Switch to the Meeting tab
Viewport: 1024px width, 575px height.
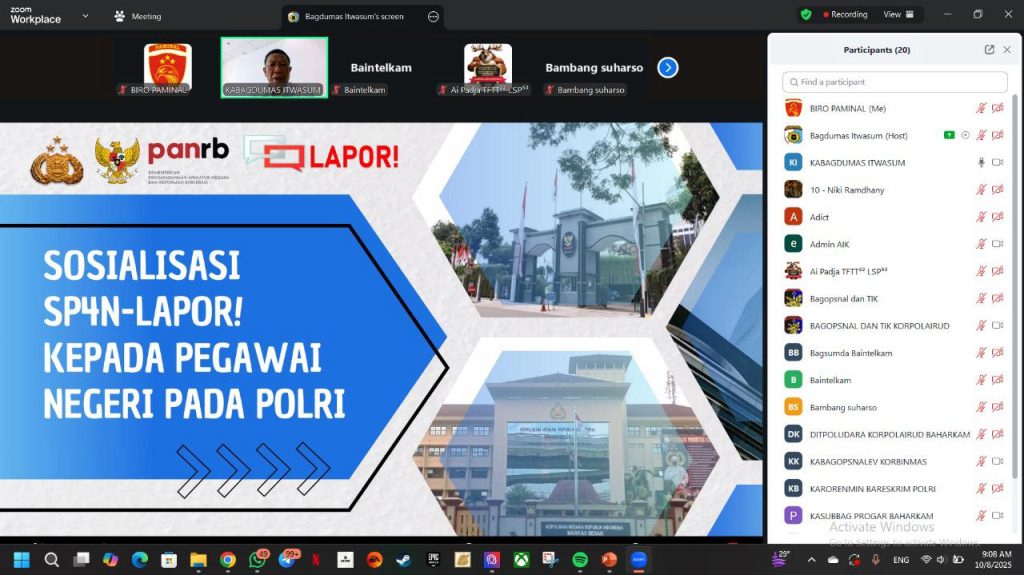tap(138, 17)
